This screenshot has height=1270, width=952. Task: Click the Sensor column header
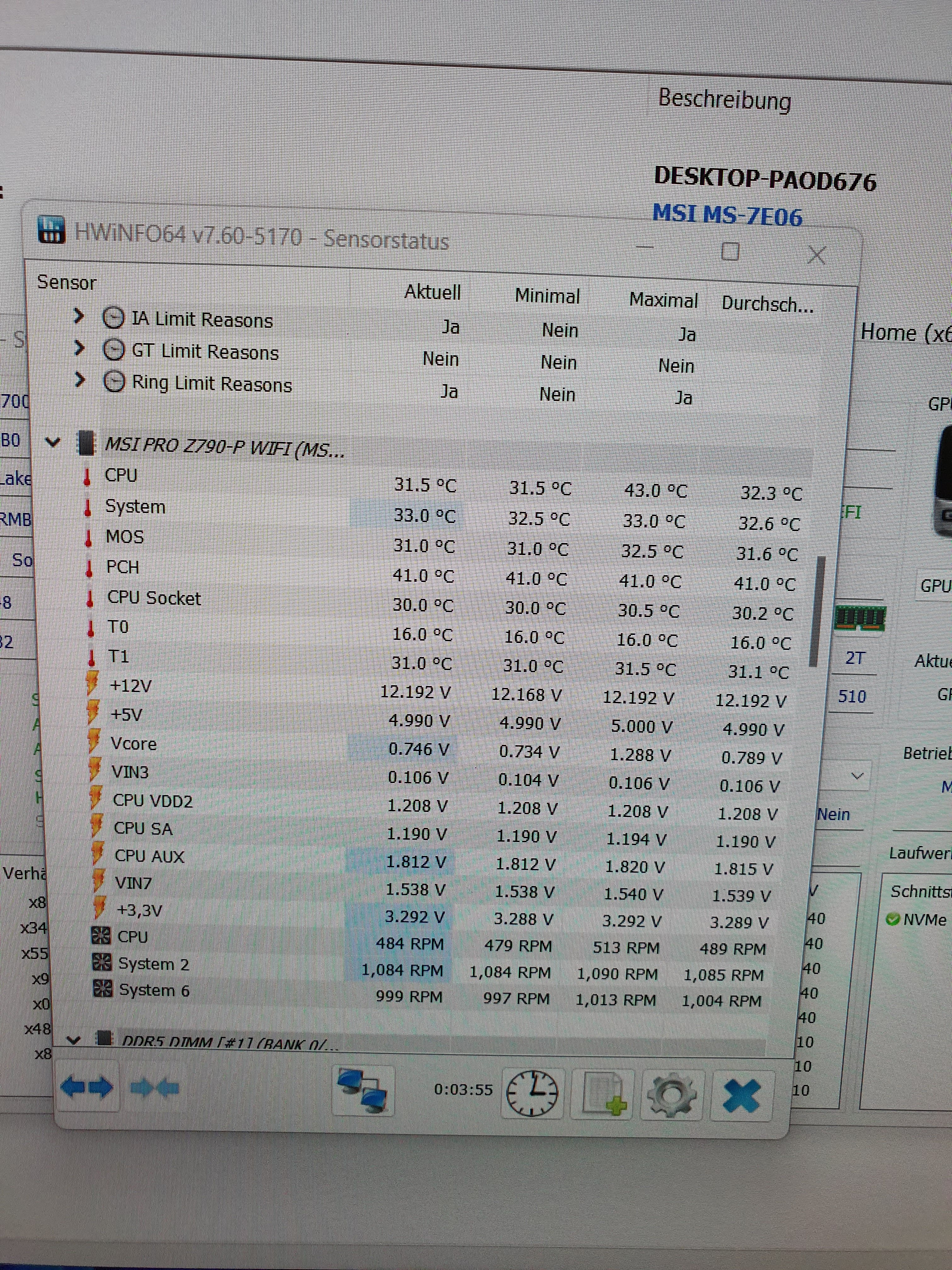[66, 283]
